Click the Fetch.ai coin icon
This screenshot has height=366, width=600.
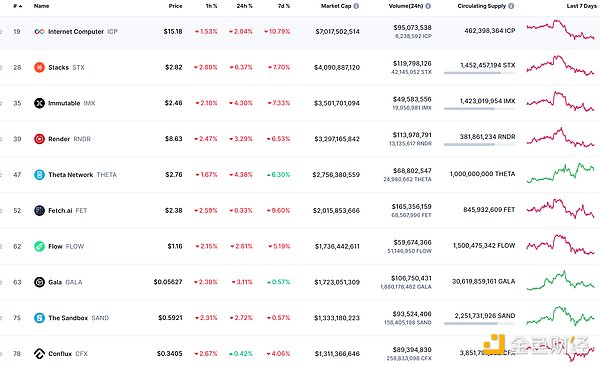39,211
